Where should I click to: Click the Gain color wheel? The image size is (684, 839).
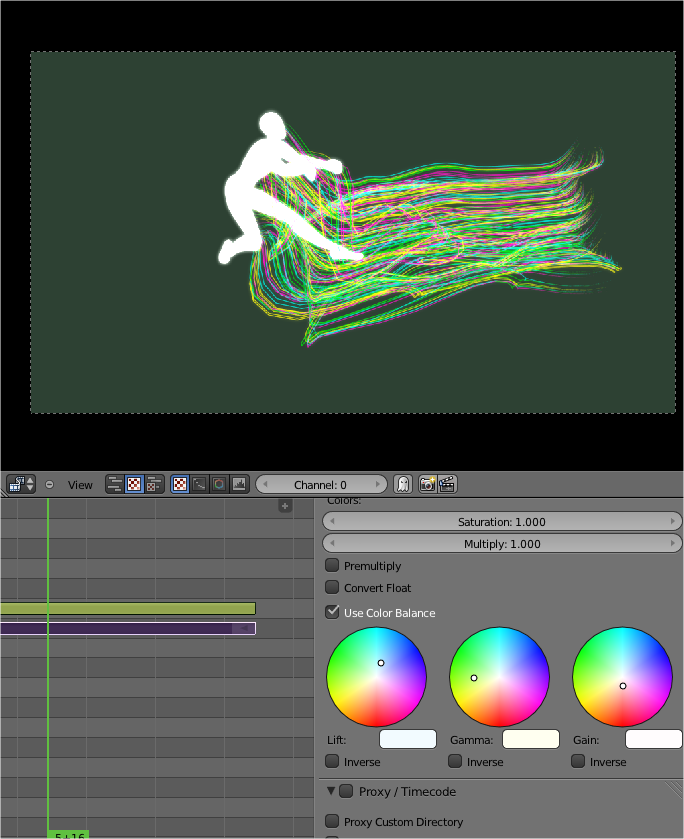point(622,677)
